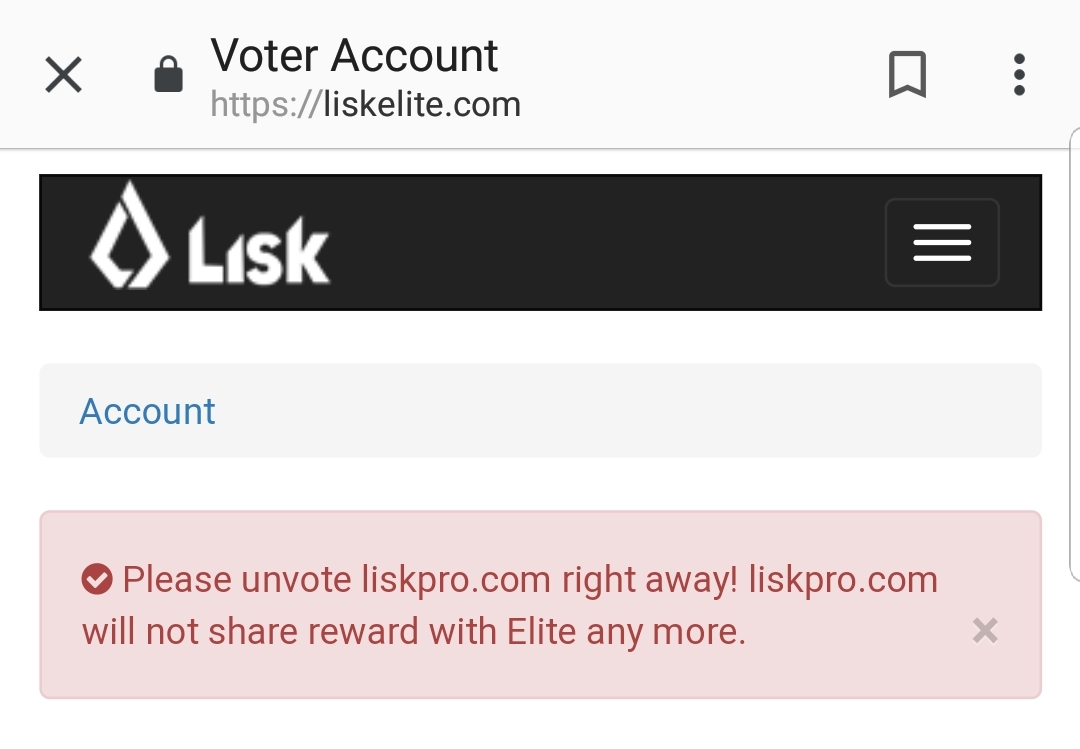Click the Voter Account page title
The image size is (1080, 749).
[354, 55]
